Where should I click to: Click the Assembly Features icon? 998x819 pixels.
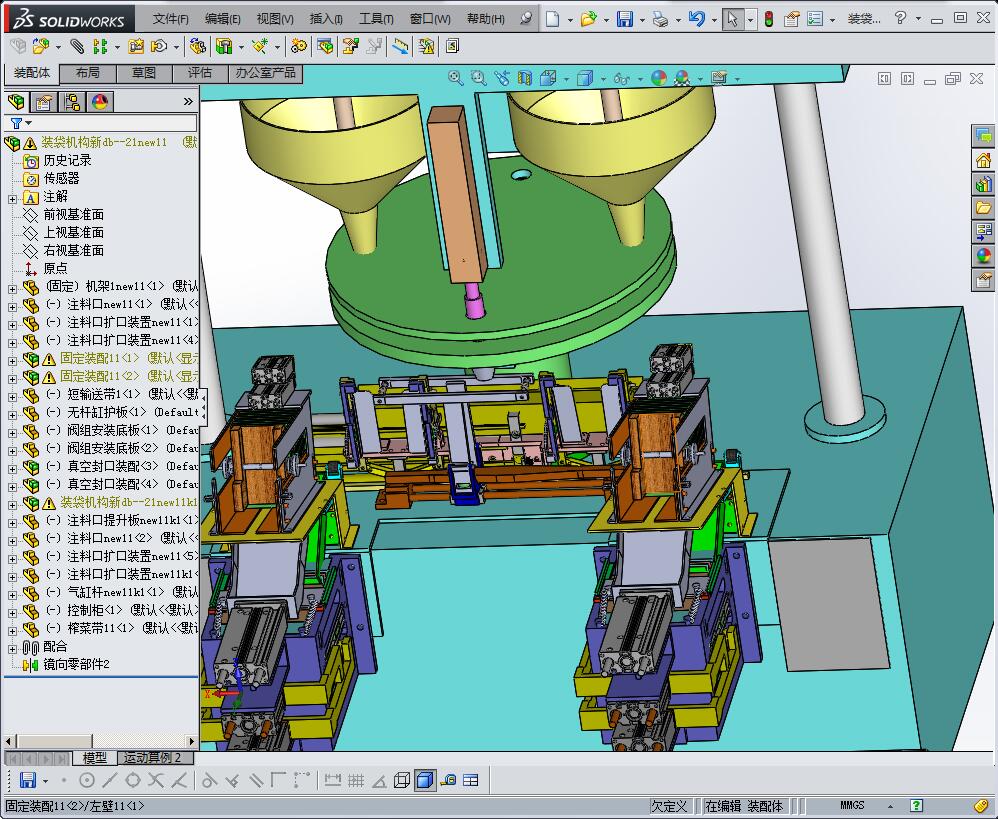(223, 46)
